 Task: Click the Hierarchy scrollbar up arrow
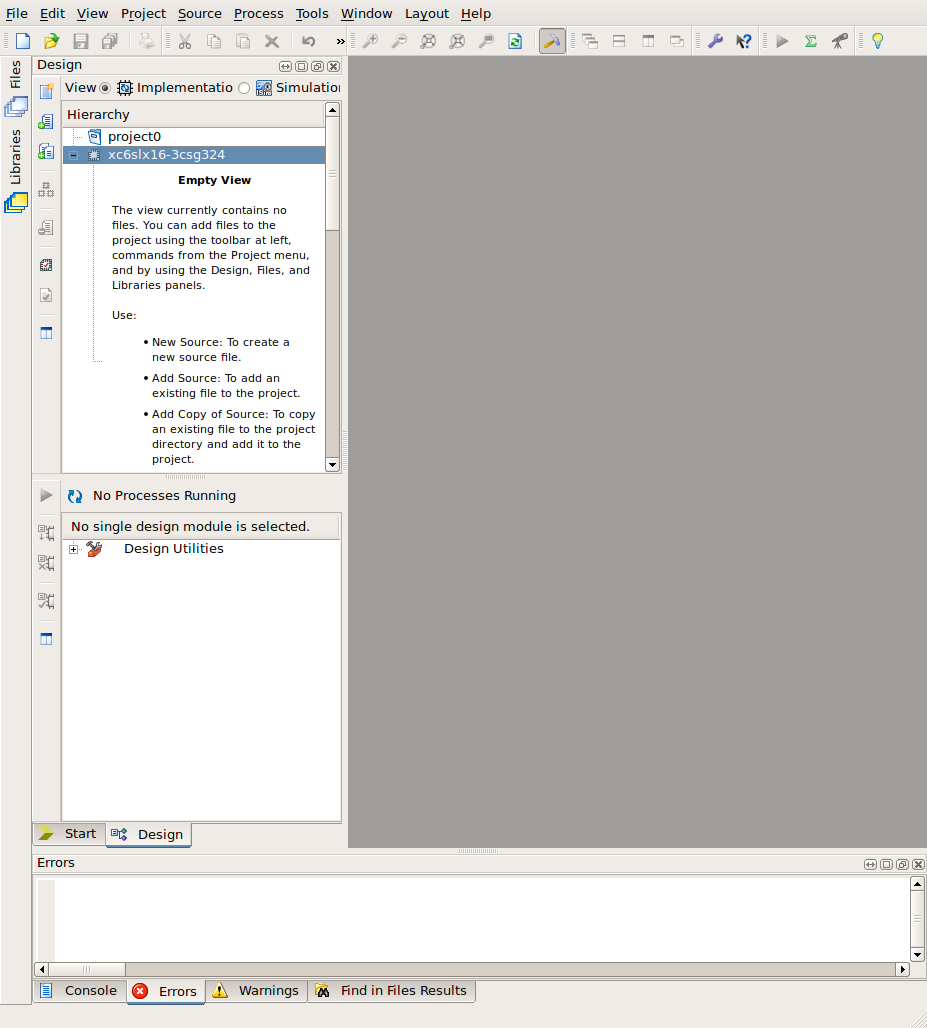(x=332, y=109)
